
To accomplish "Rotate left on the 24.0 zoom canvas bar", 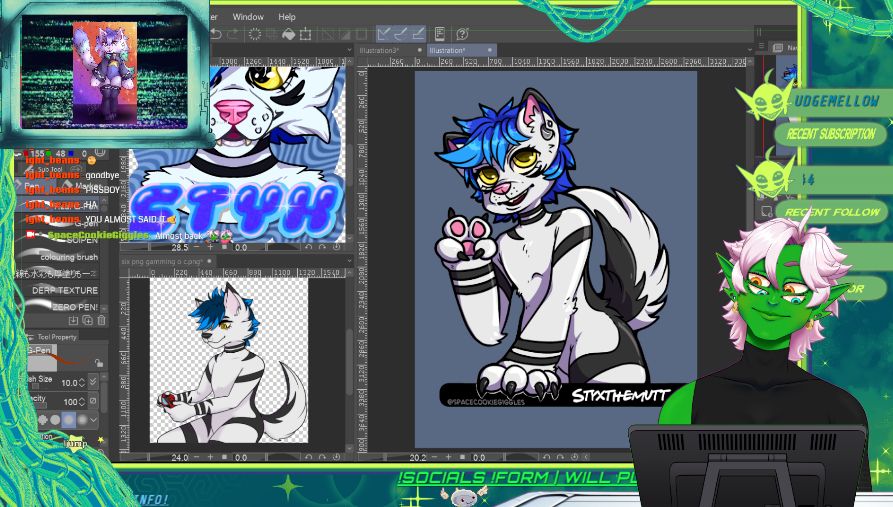I will pyautogui.click(x=309, y=457).
